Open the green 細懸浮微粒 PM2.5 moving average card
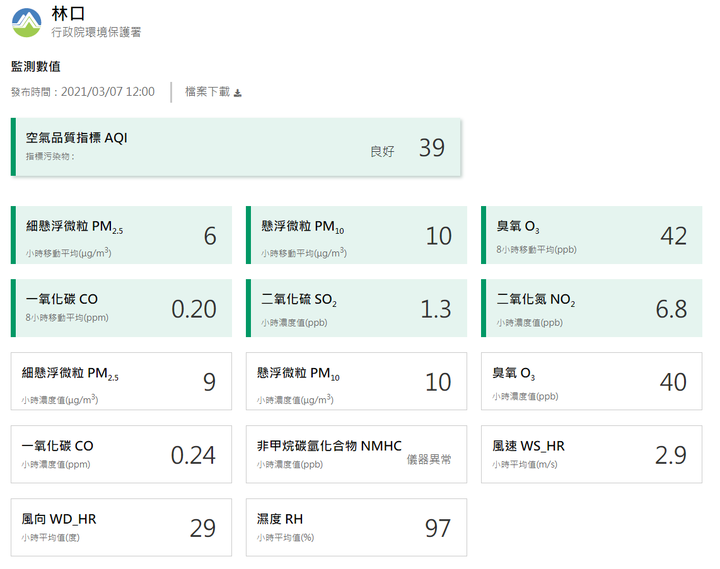720x569 pixels. [121, 235]
